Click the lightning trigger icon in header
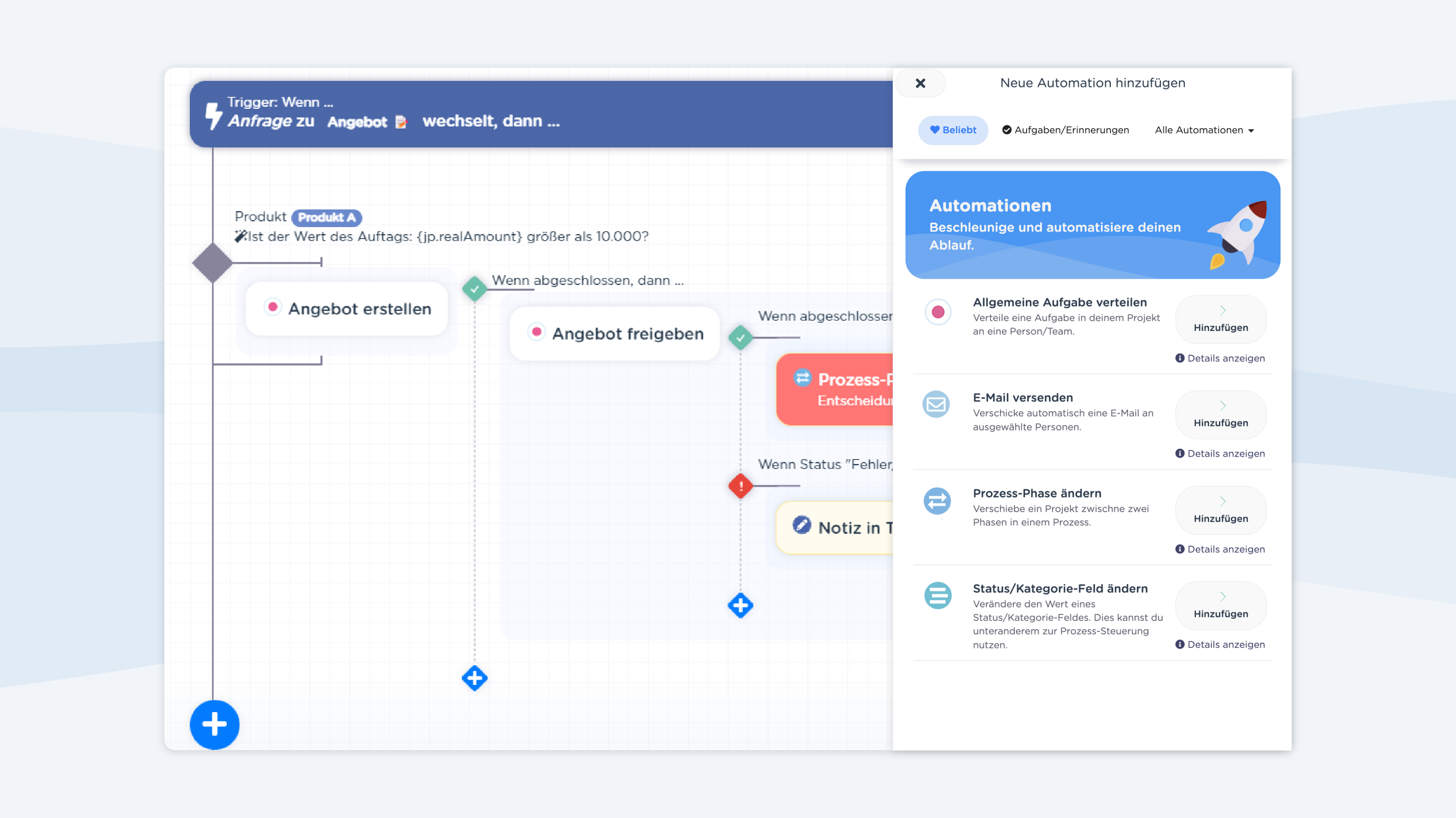The height and width of the screenshot is (818, 1456). pyautogui.click(x=213, y=115)
